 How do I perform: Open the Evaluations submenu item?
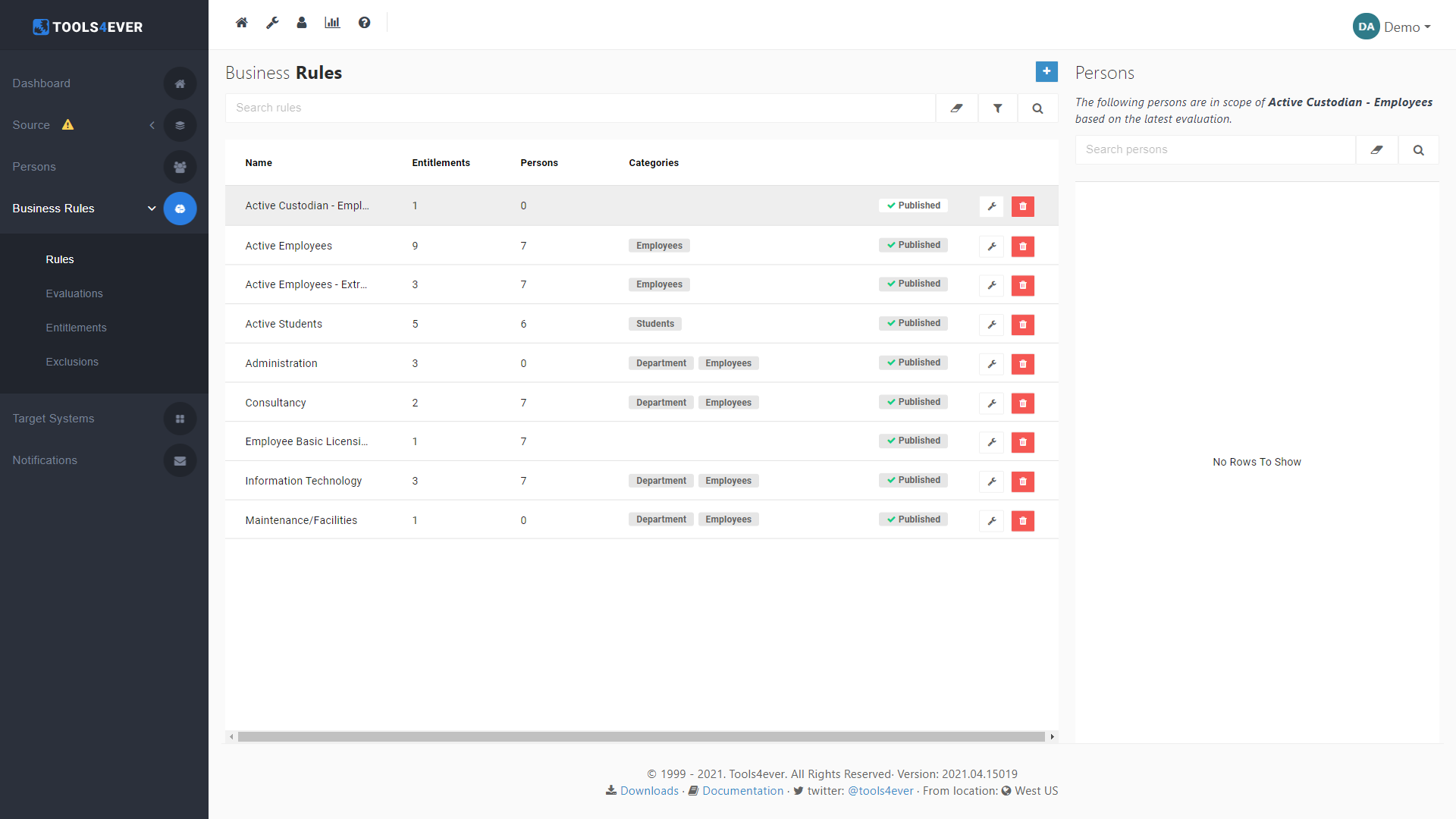tap(74, 293)
